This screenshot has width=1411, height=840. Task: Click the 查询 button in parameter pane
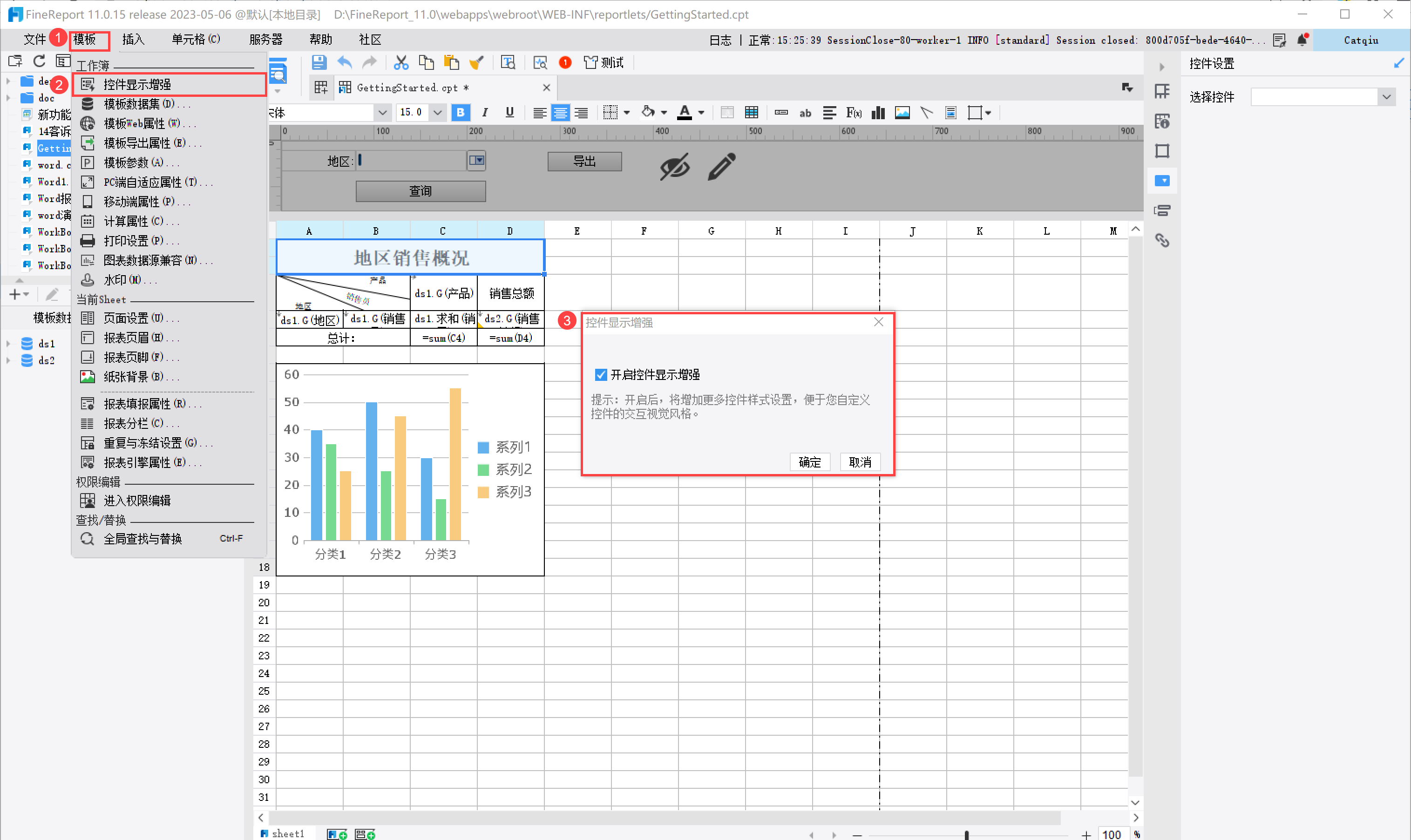[x=420, y=191]
